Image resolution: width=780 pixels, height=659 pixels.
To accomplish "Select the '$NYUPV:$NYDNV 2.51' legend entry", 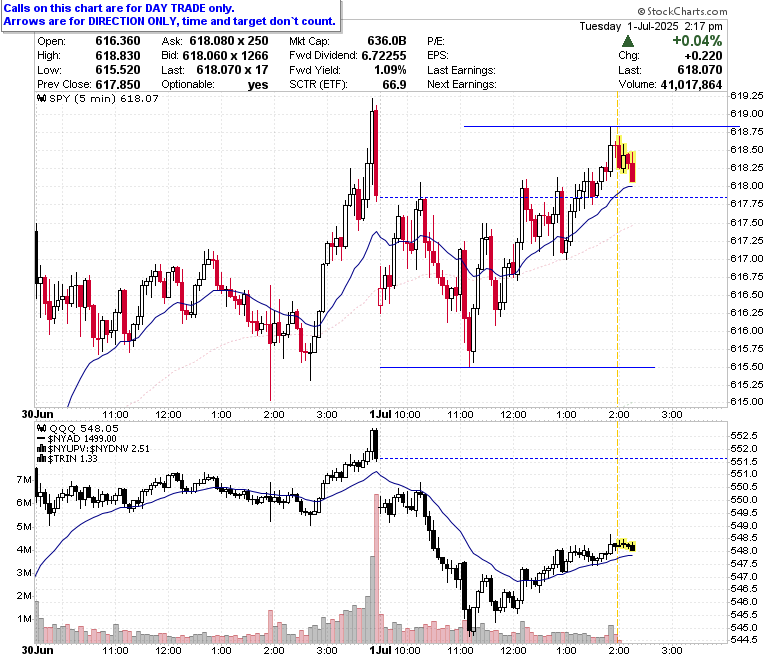I will (98, 449).
